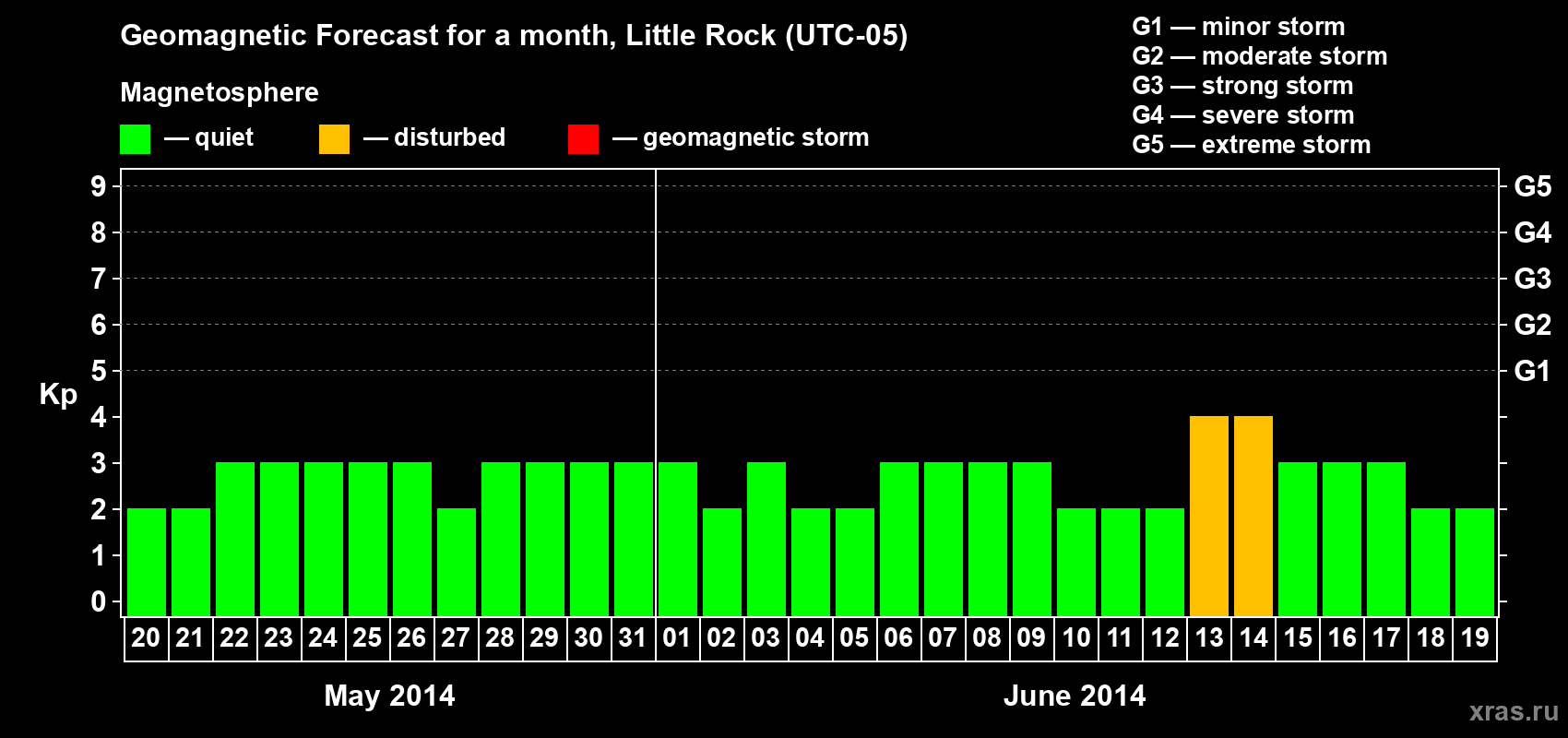This screenshot has height=738, width=1568.
Task: Click Kp value 0 on the axis
Action: tap(99, 601)
